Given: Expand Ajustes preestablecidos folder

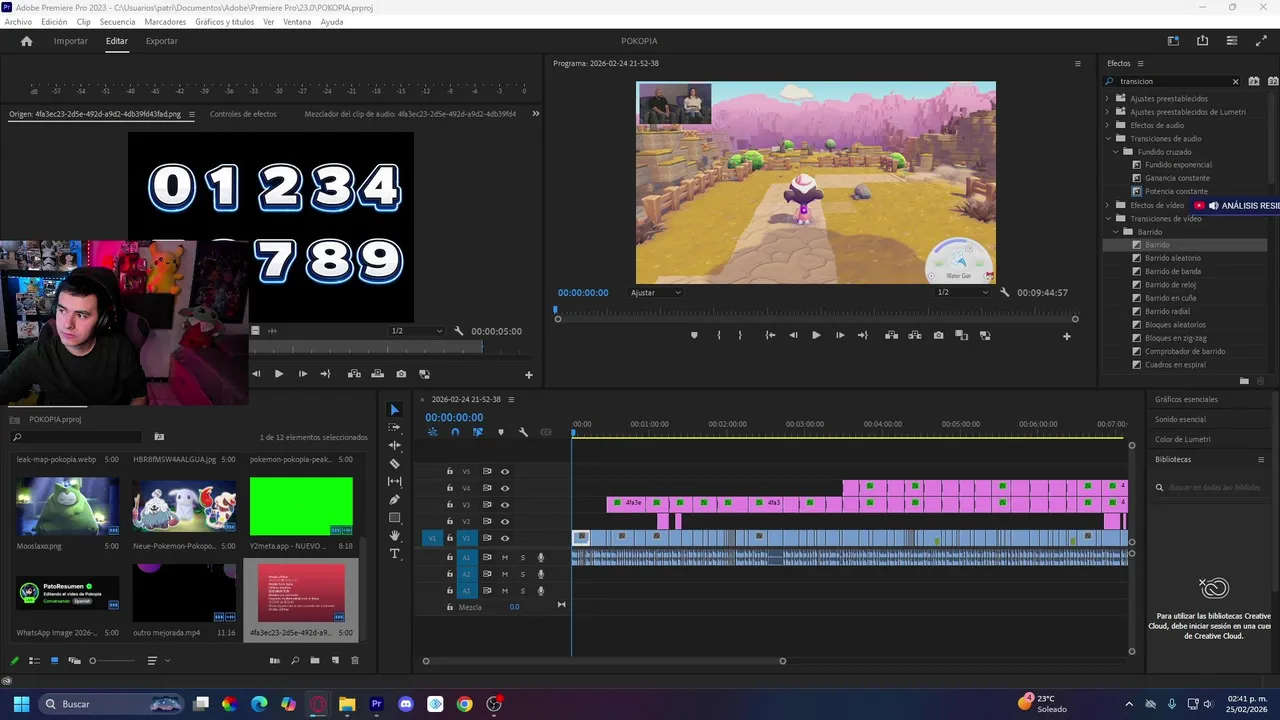Looking at the screenshot, I should tap(1107, 98).
